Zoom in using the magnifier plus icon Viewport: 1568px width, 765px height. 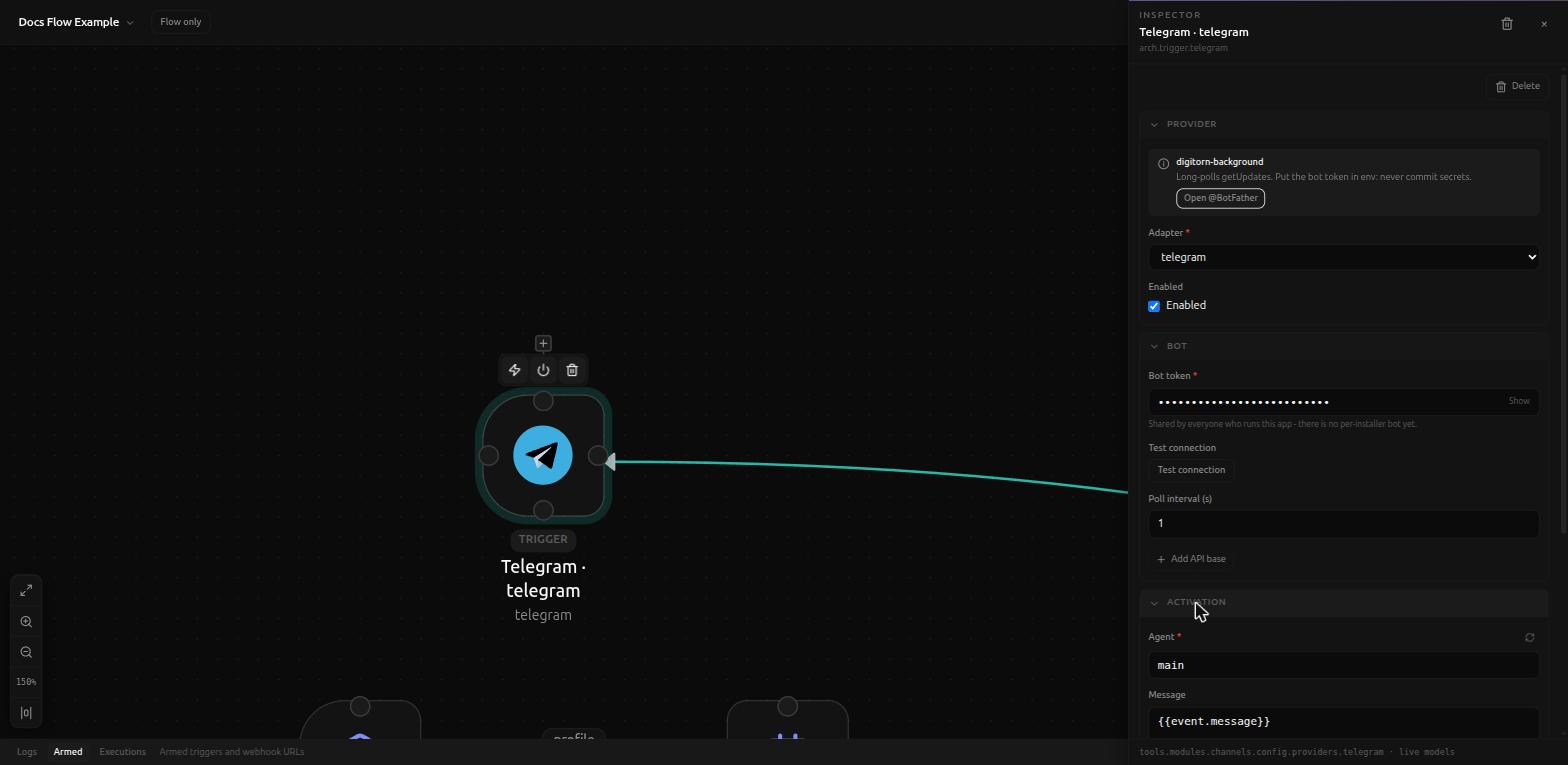click(26, 621)
